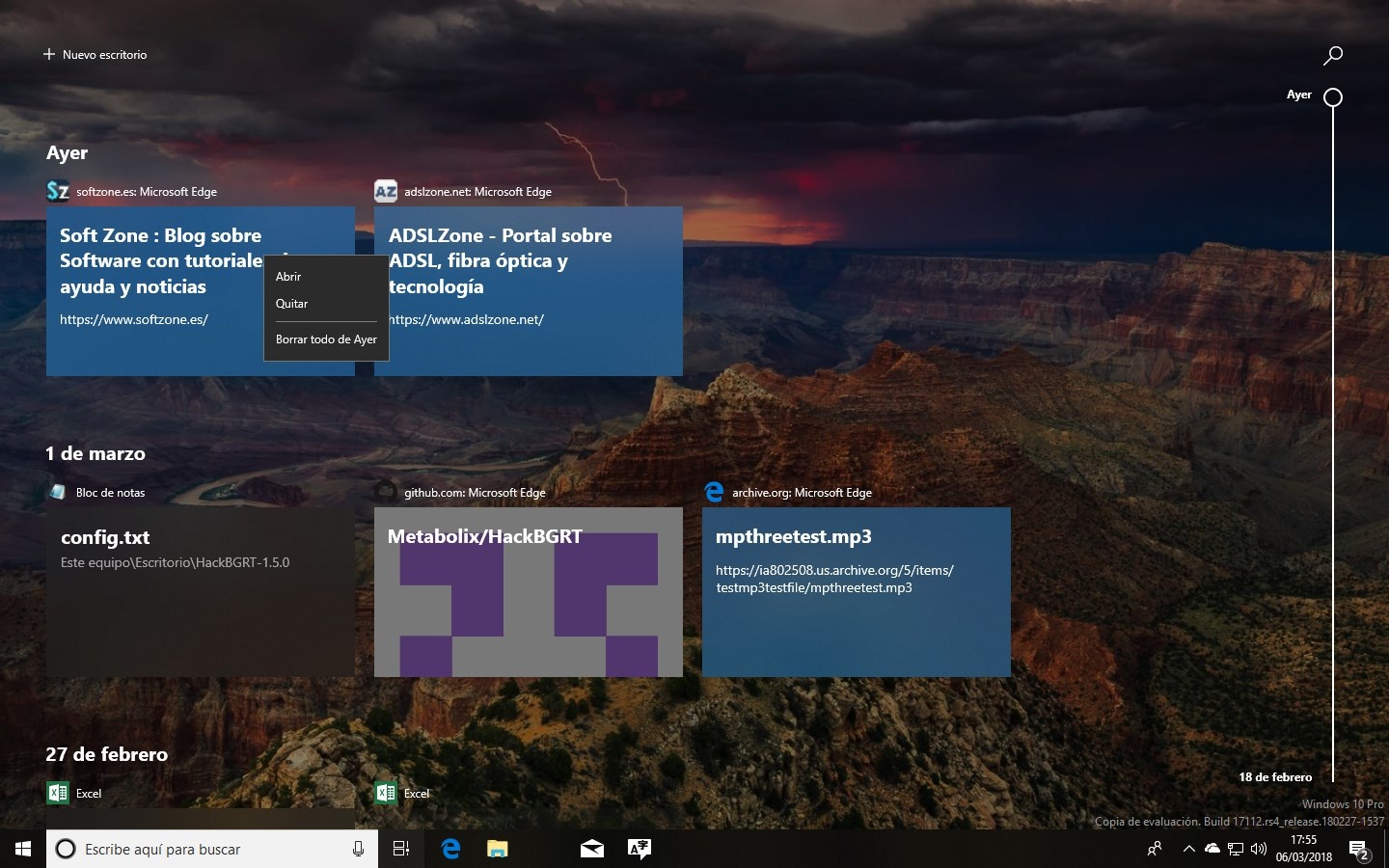Click the timeline search magnifier icon
Image resolution: width=1389 pixels, height=868 pixels.
pos(1333,55)
